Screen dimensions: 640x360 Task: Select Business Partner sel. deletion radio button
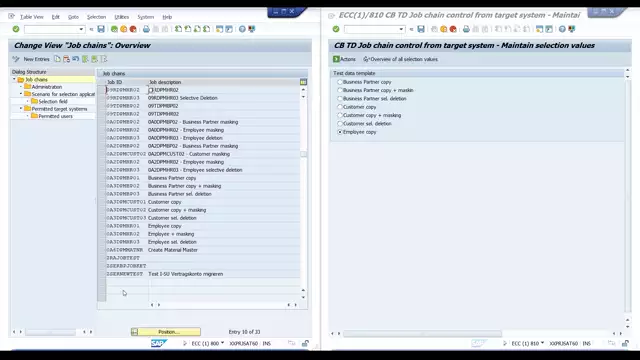coord(340,99)
